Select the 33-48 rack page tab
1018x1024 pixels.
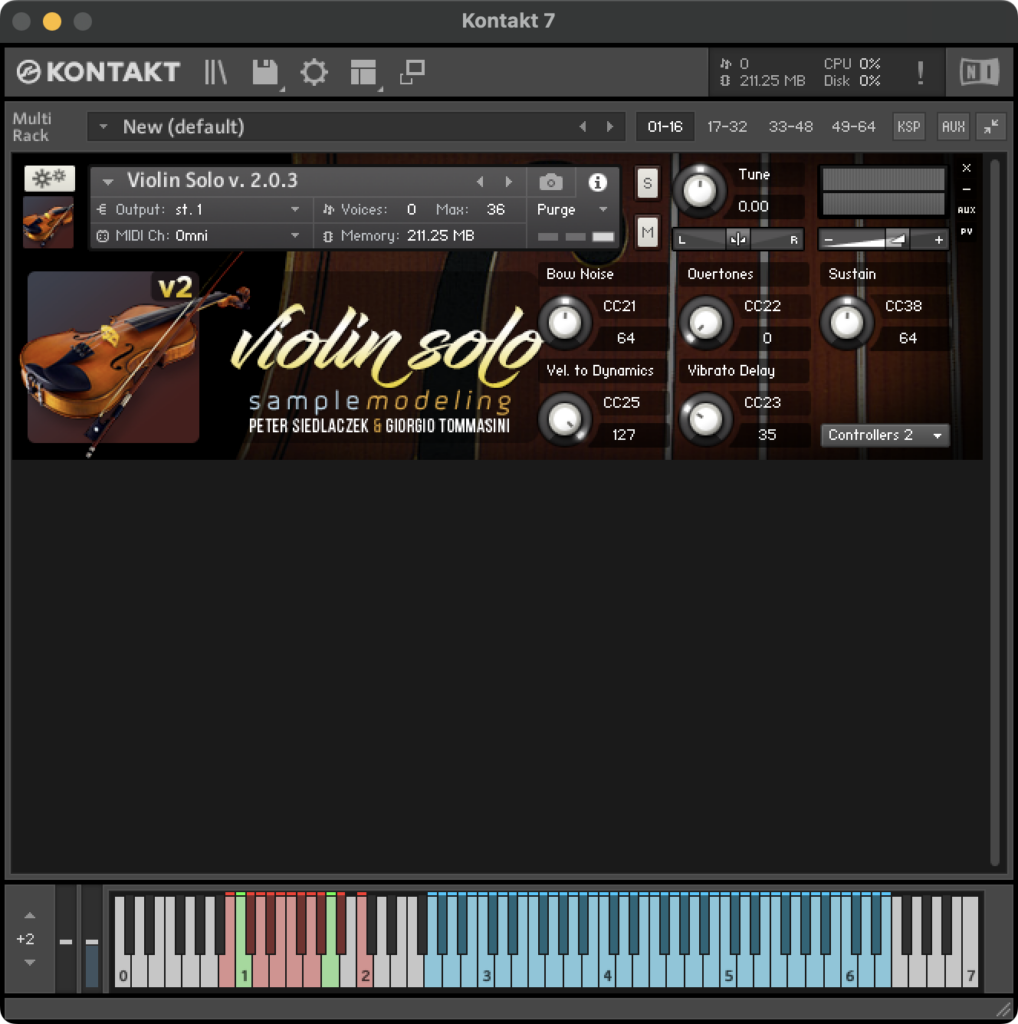tap(790, 127)
